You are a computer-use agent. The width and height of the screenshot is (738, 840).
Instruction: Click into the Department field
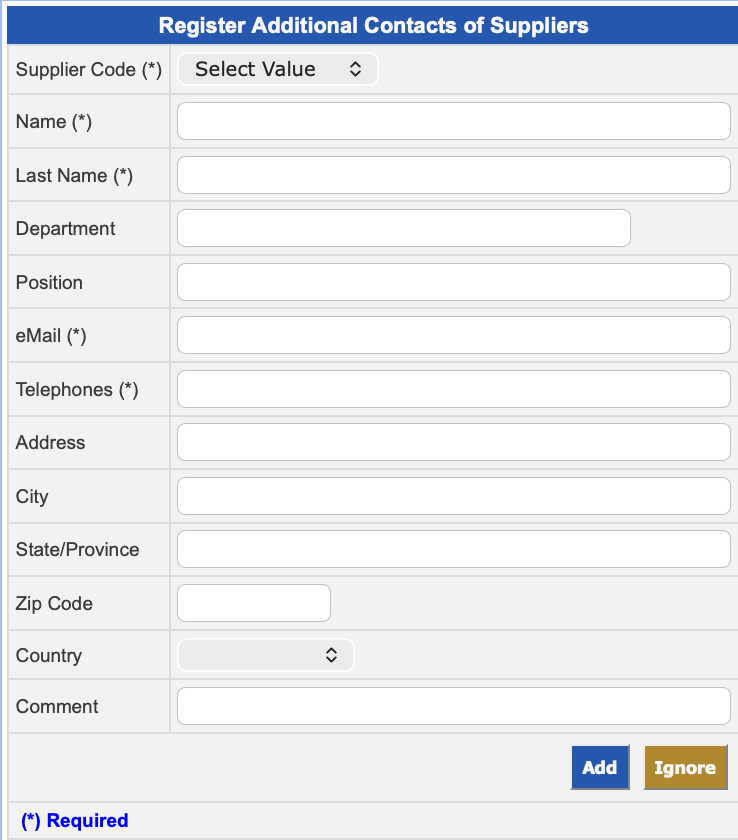click(403, 228)
